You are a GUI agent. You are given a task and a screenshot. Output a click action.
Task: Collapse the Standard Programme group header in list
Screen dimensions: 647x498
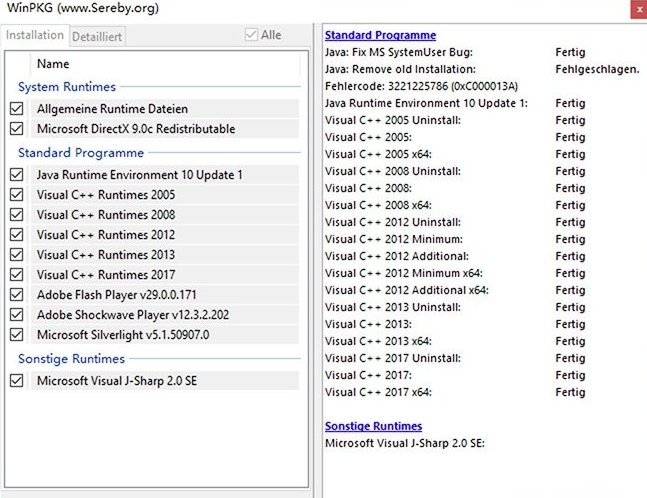point(81,153)
